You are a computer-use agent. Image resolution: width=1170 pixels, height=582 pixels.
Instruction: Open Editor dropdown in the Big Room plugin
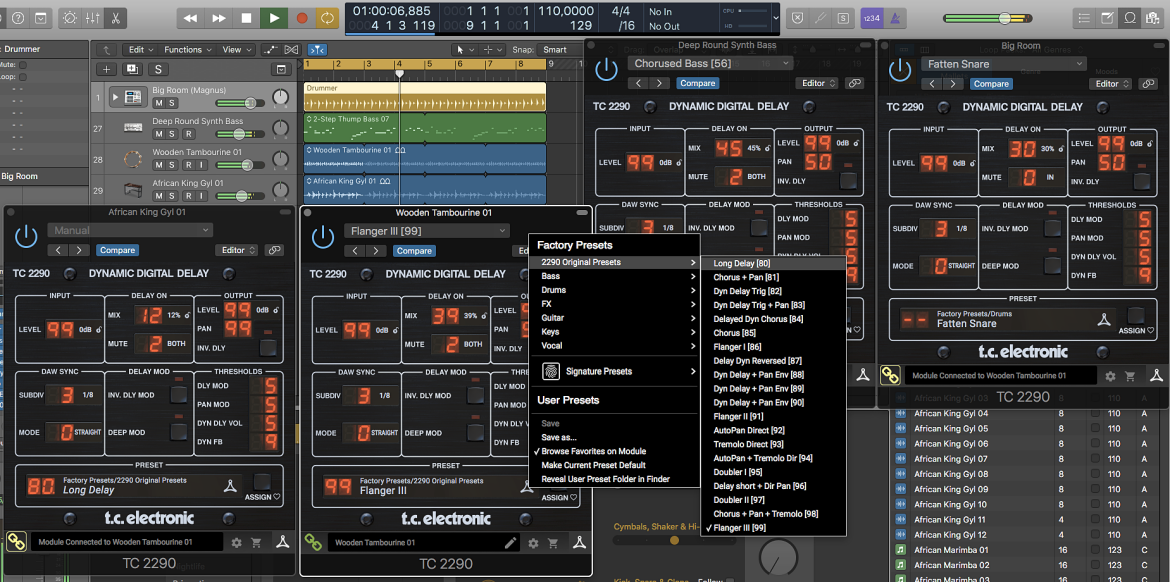tap(1110, 84)
